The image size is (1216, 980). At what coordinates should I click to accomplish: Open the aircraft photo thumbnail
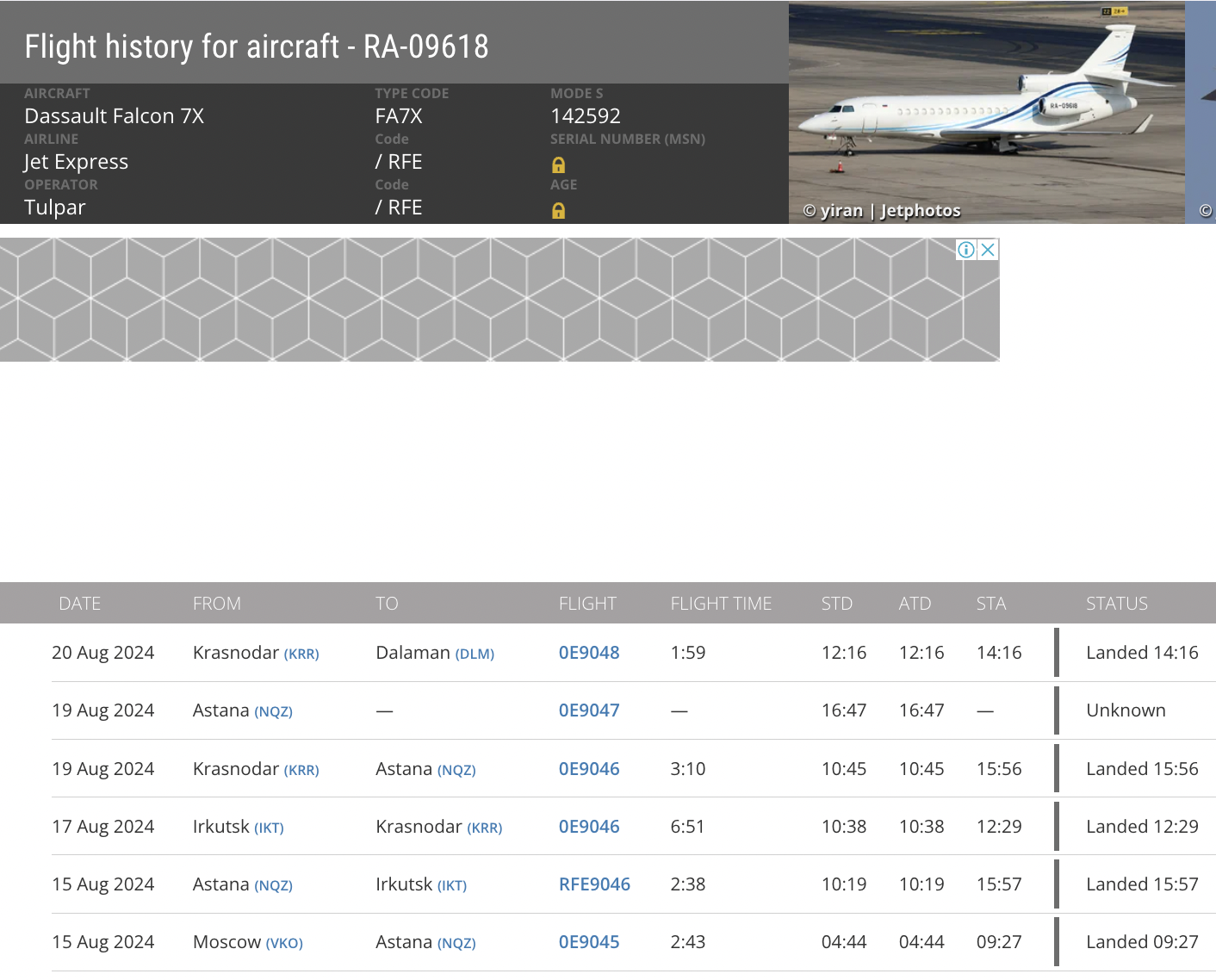(x=986, y=112)
